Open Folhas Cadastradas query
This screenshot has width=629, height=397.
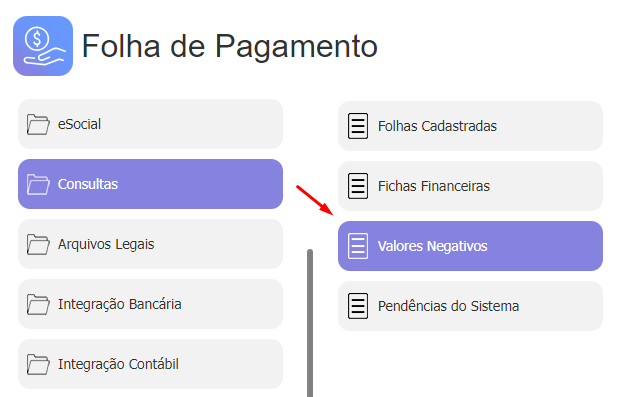(470, 126)
